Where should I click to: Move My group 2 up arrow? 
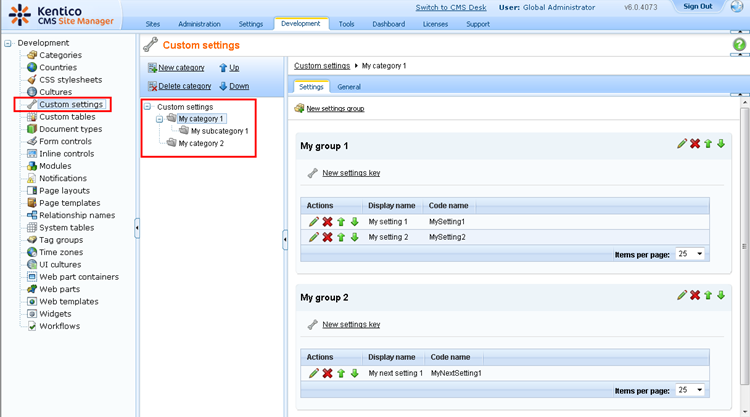708,295
